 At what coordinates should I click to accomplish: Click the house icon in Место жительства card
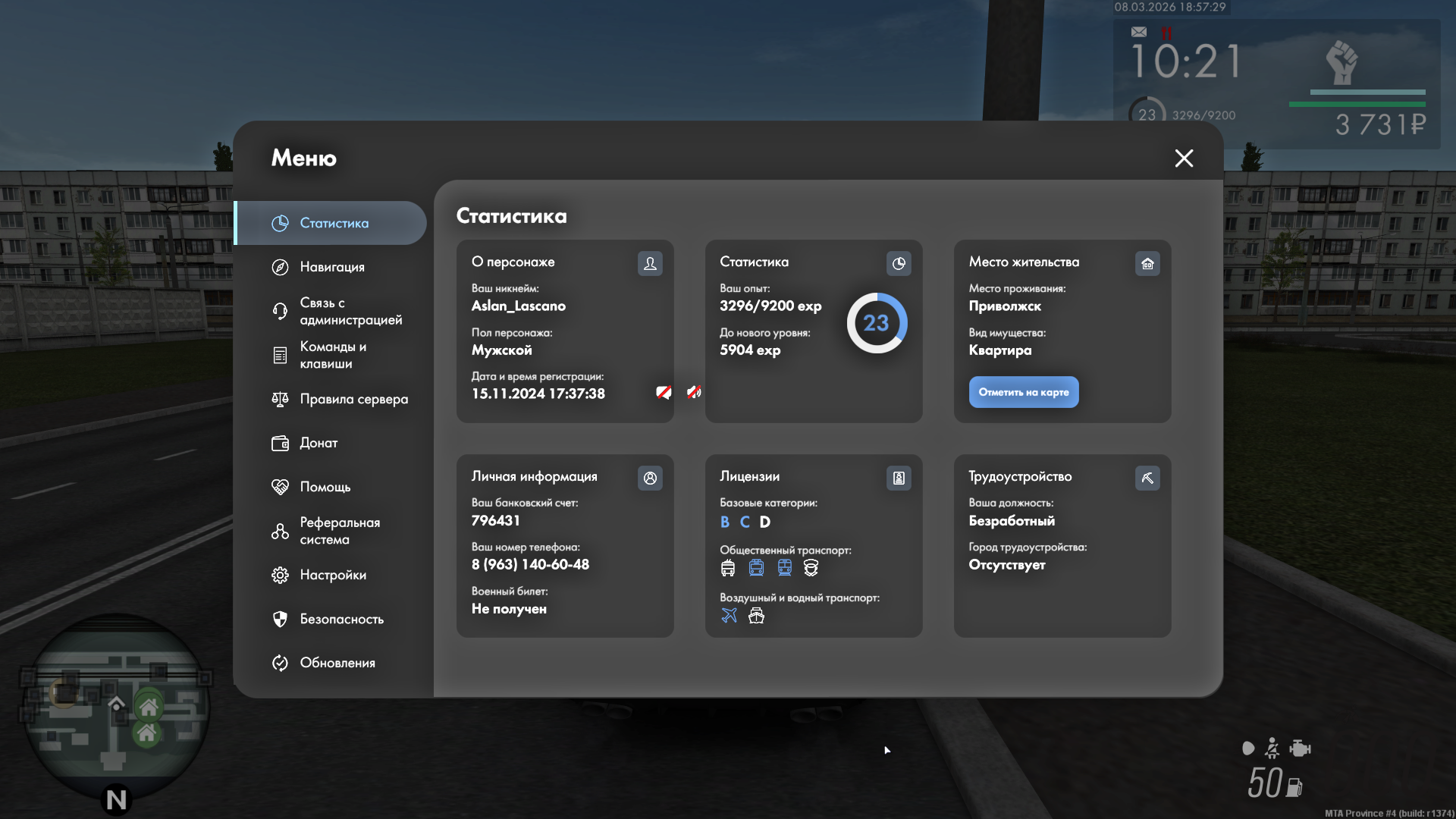[1147, 263]
